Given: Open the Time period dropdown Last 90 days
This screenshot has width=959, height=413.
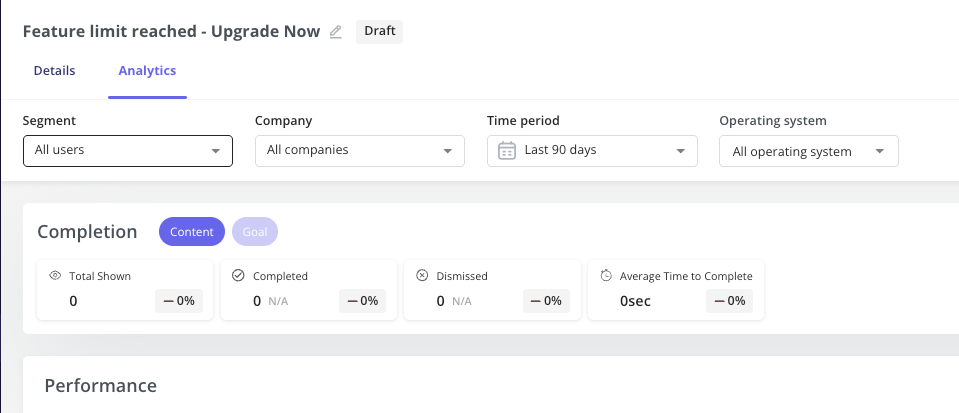Looking at the screenshot, I should tap(592, 151).
